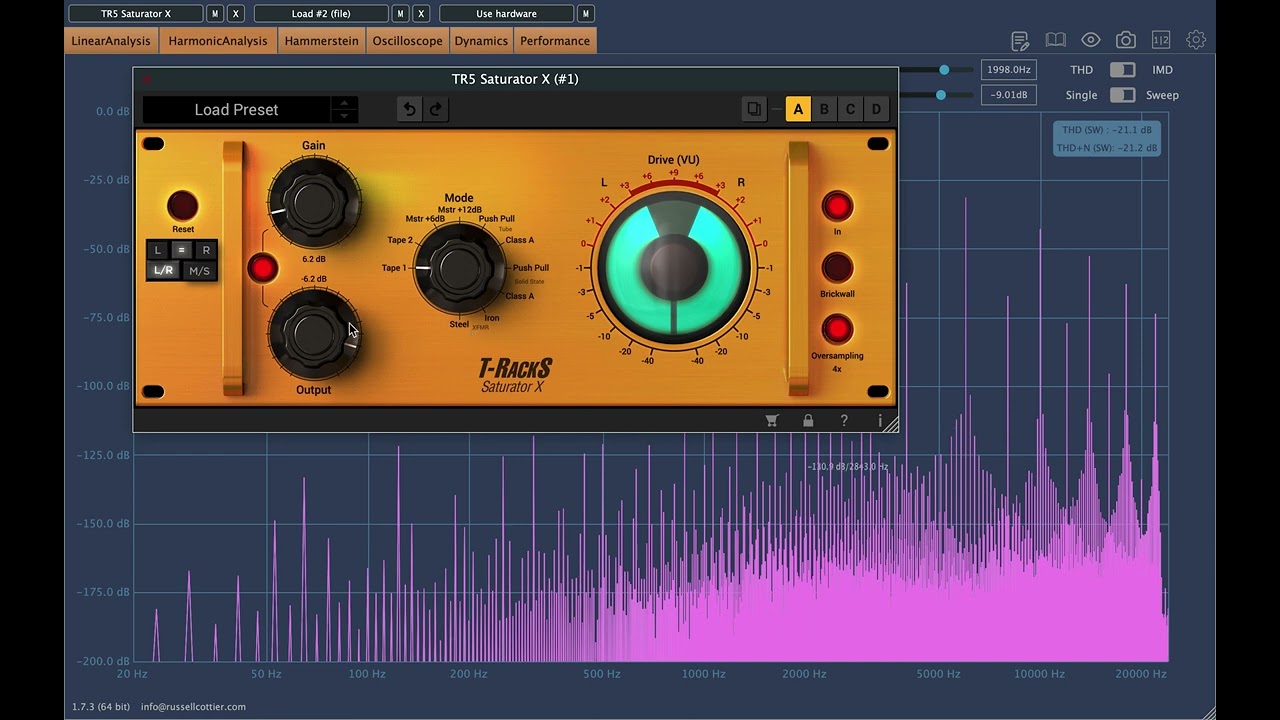Image resolution: width=1280 pixels, height=720 pixels.
Task: Open the Dynamics tab
Action: [x=481, y=41]
